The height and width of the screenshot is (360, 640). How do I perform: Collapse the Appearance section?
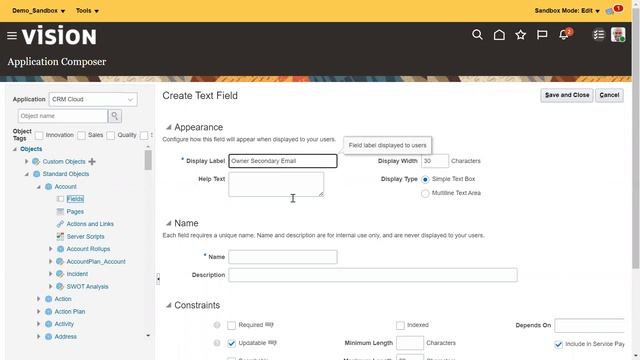pyautogui.click(x=169, y=127)
